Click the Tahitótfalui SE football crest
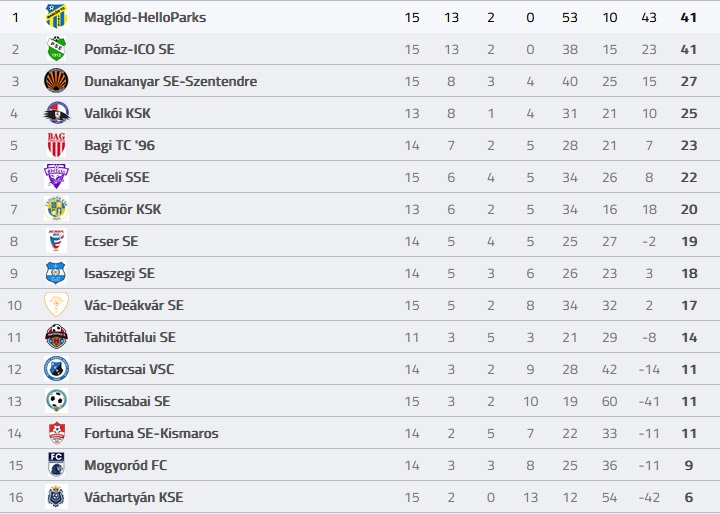Image resolution: width=720 pixels, height=514 pixels. coord(56,337)
